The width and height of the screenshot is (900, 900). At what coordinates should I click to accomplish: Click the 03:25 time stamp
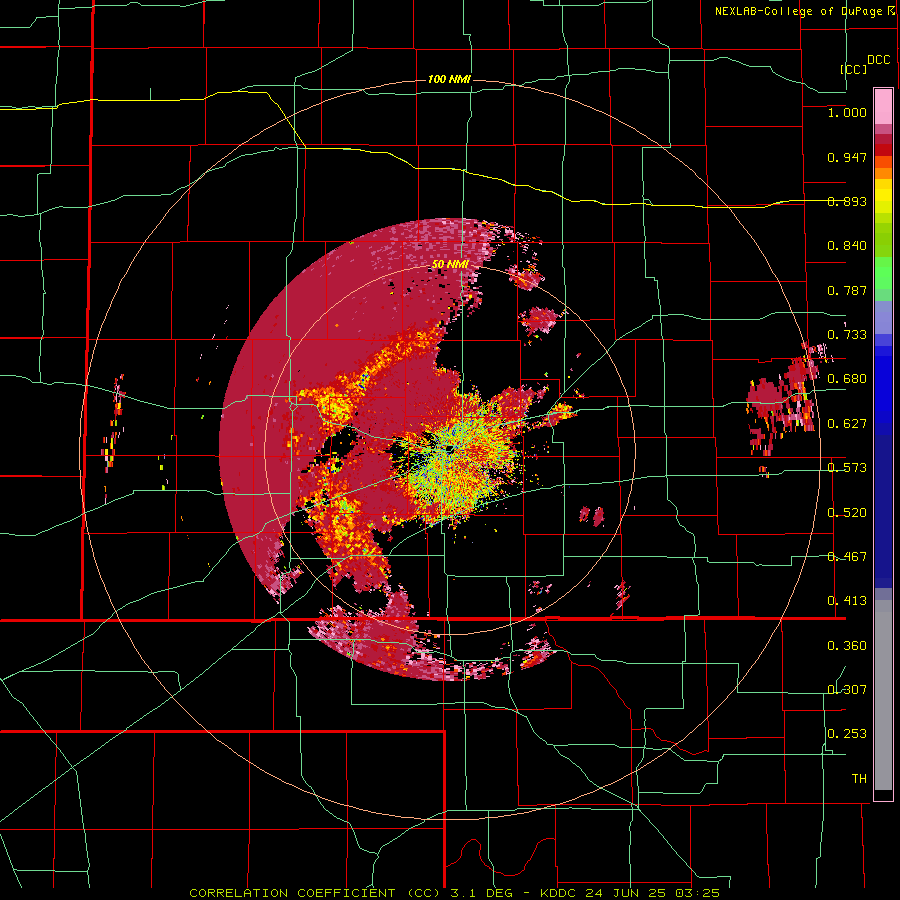point(700,893)
